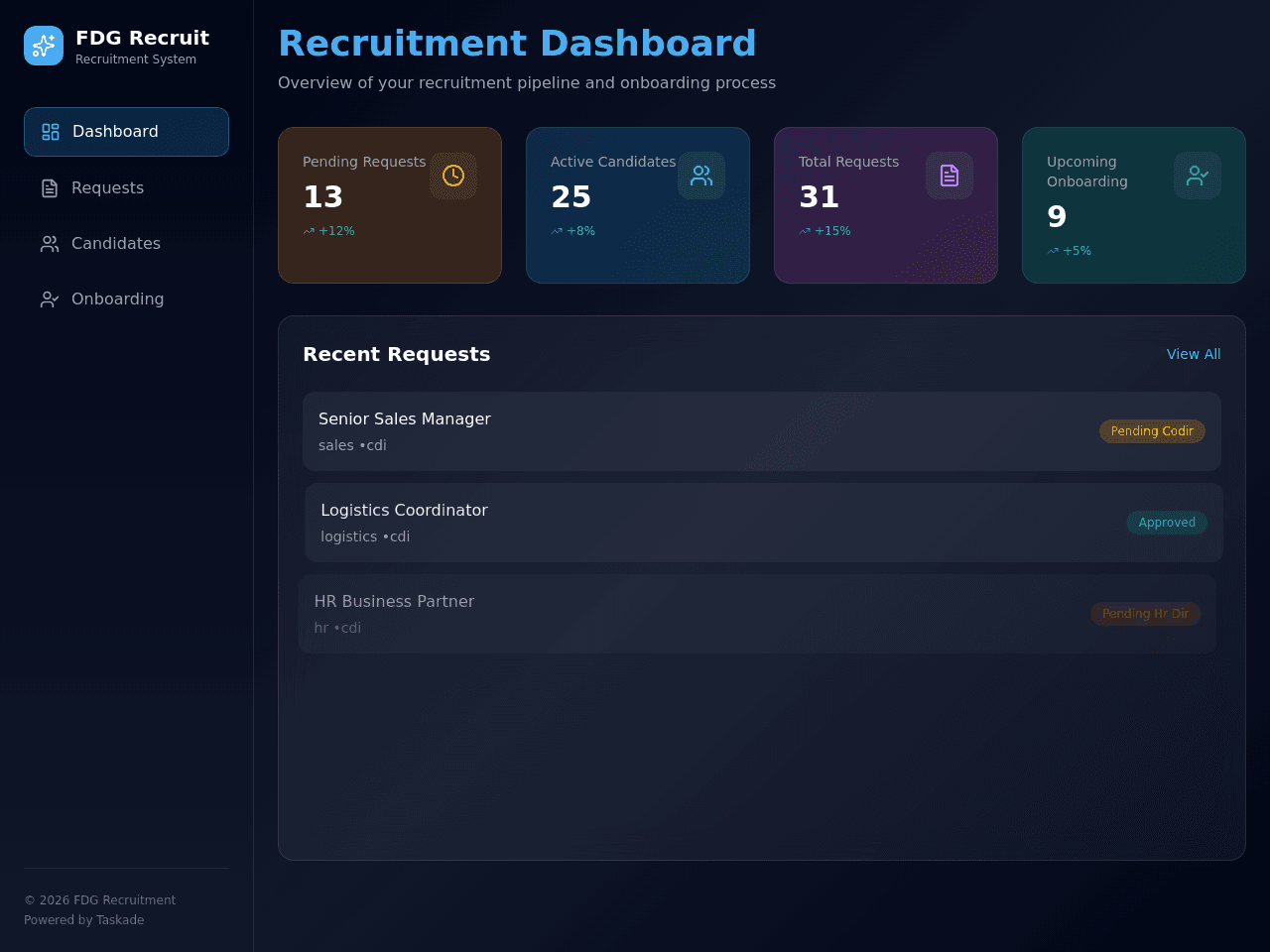Click the trend arrow beside +12%
The width and height of the screenshot is (1270, 952).
pos(309,231)
